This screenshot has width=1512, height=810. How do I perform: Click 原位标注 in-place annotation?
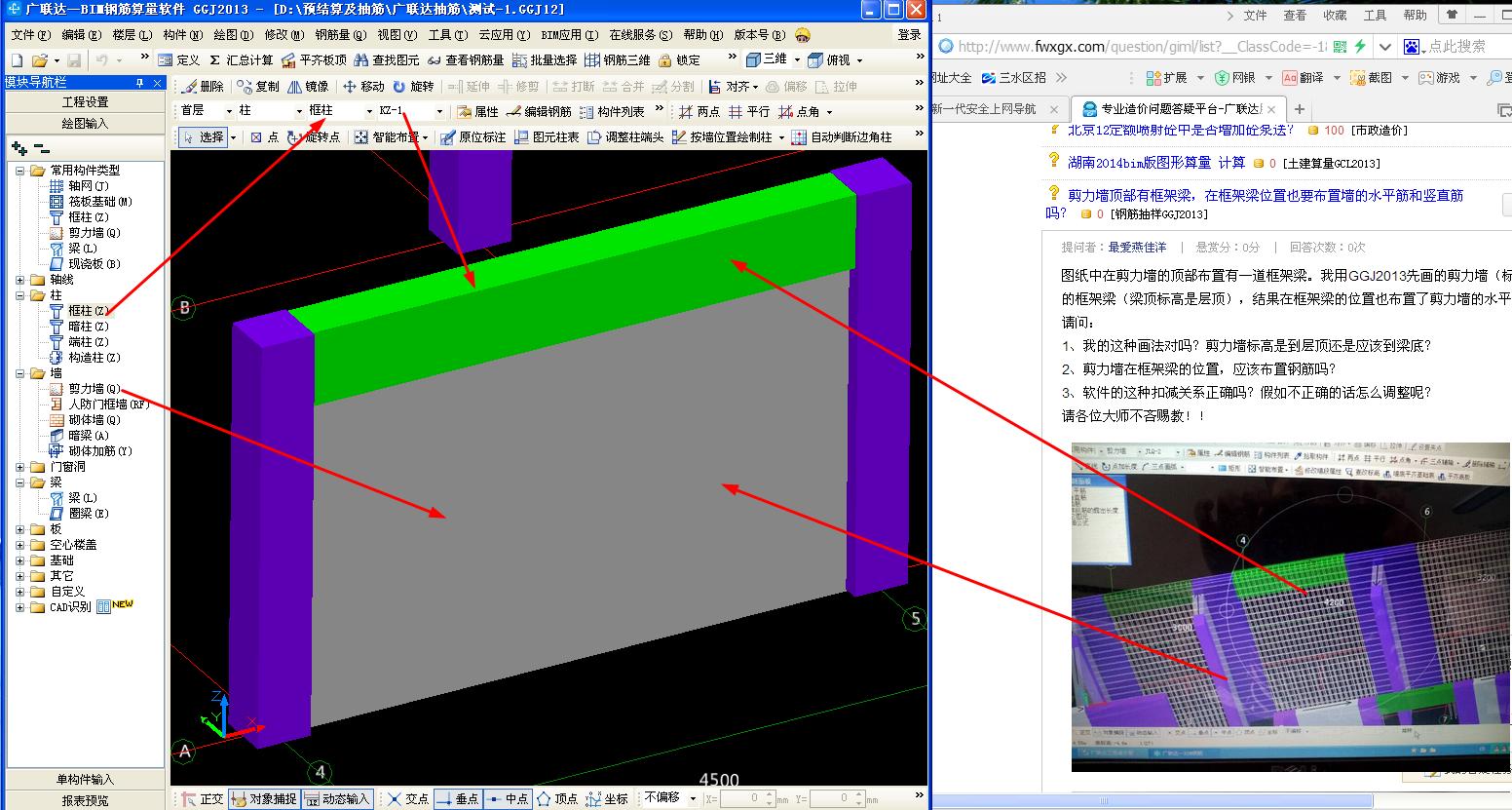coord(473,137)
